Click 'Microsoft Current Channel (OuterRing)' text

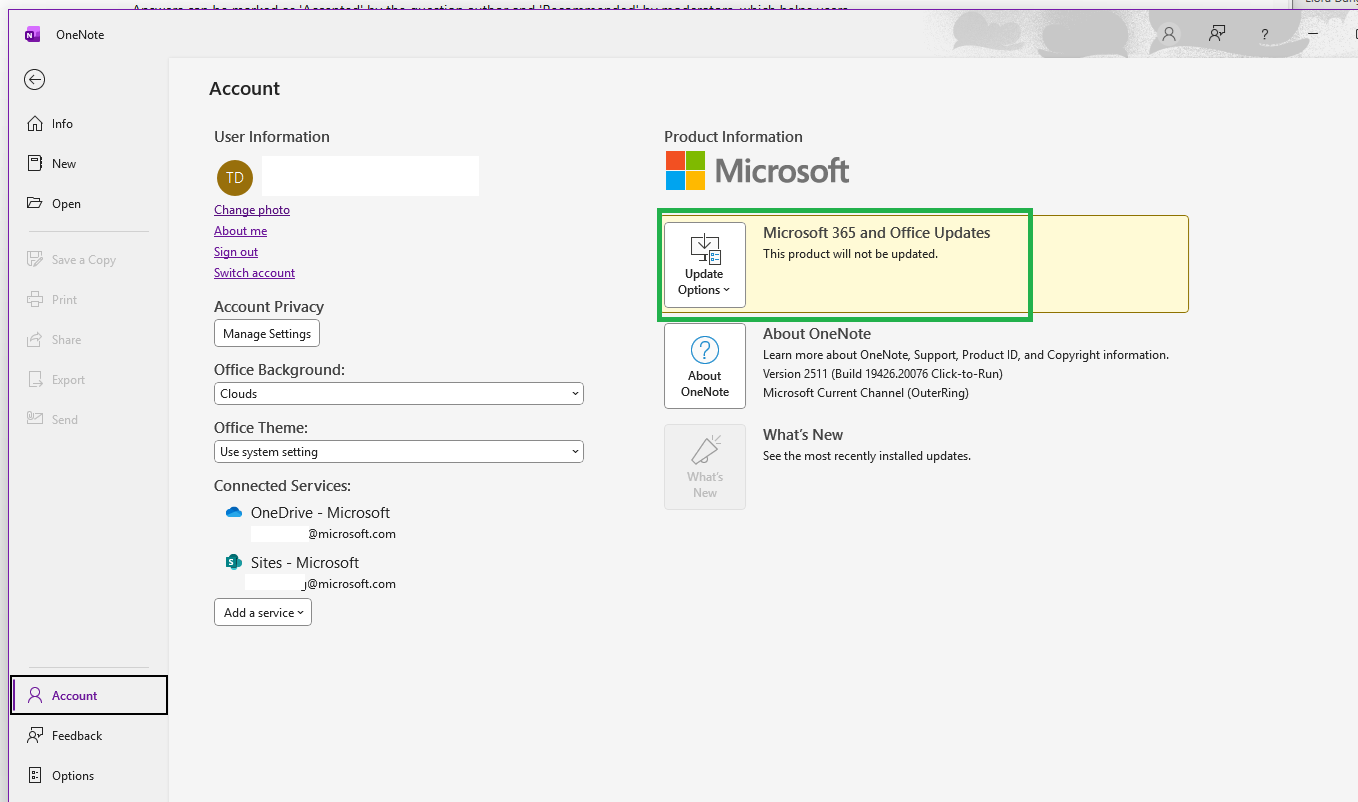(866, 393)
